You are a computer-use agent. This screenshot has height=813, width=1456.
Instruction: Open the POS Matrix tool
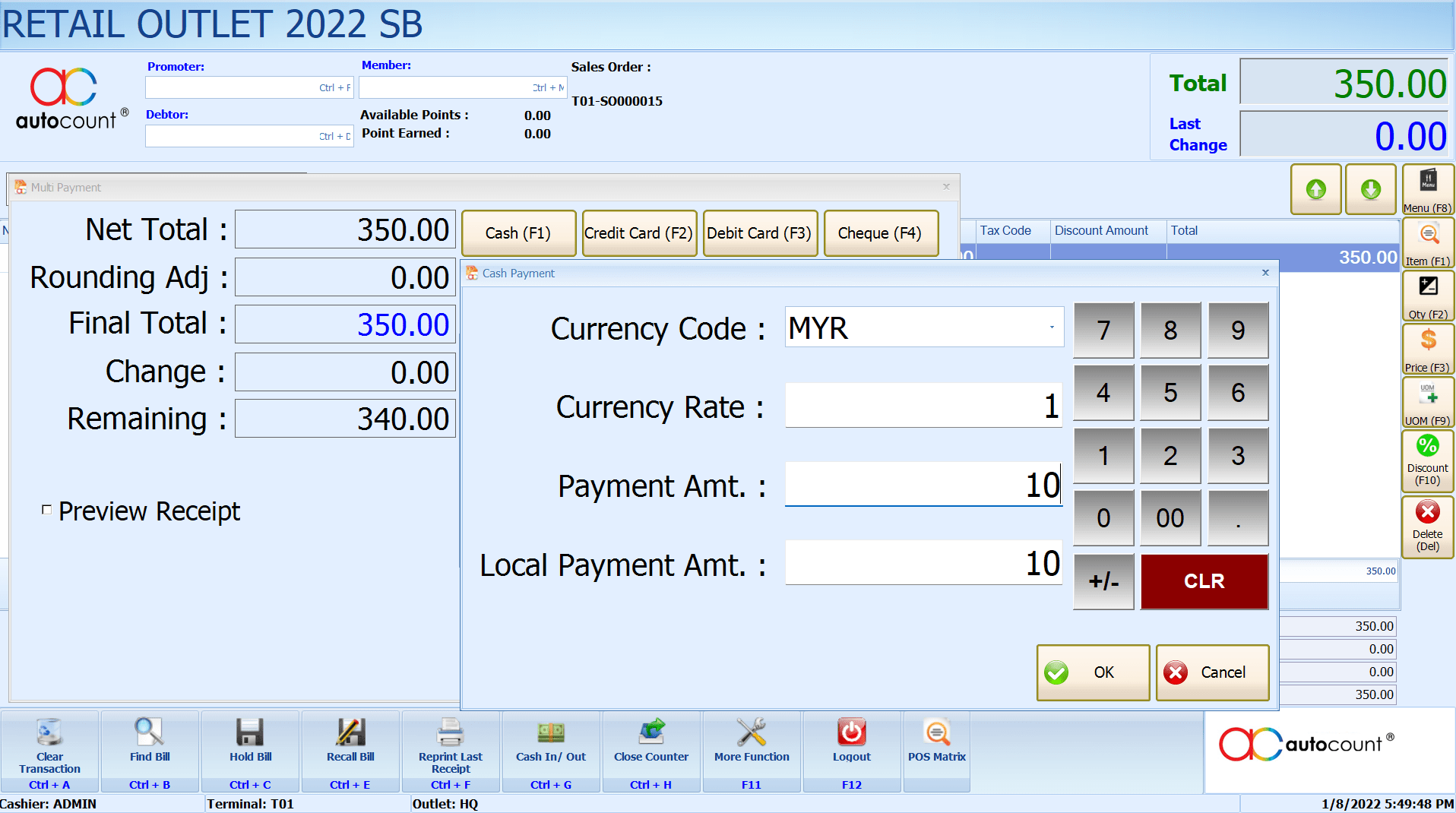click(936, 732)
